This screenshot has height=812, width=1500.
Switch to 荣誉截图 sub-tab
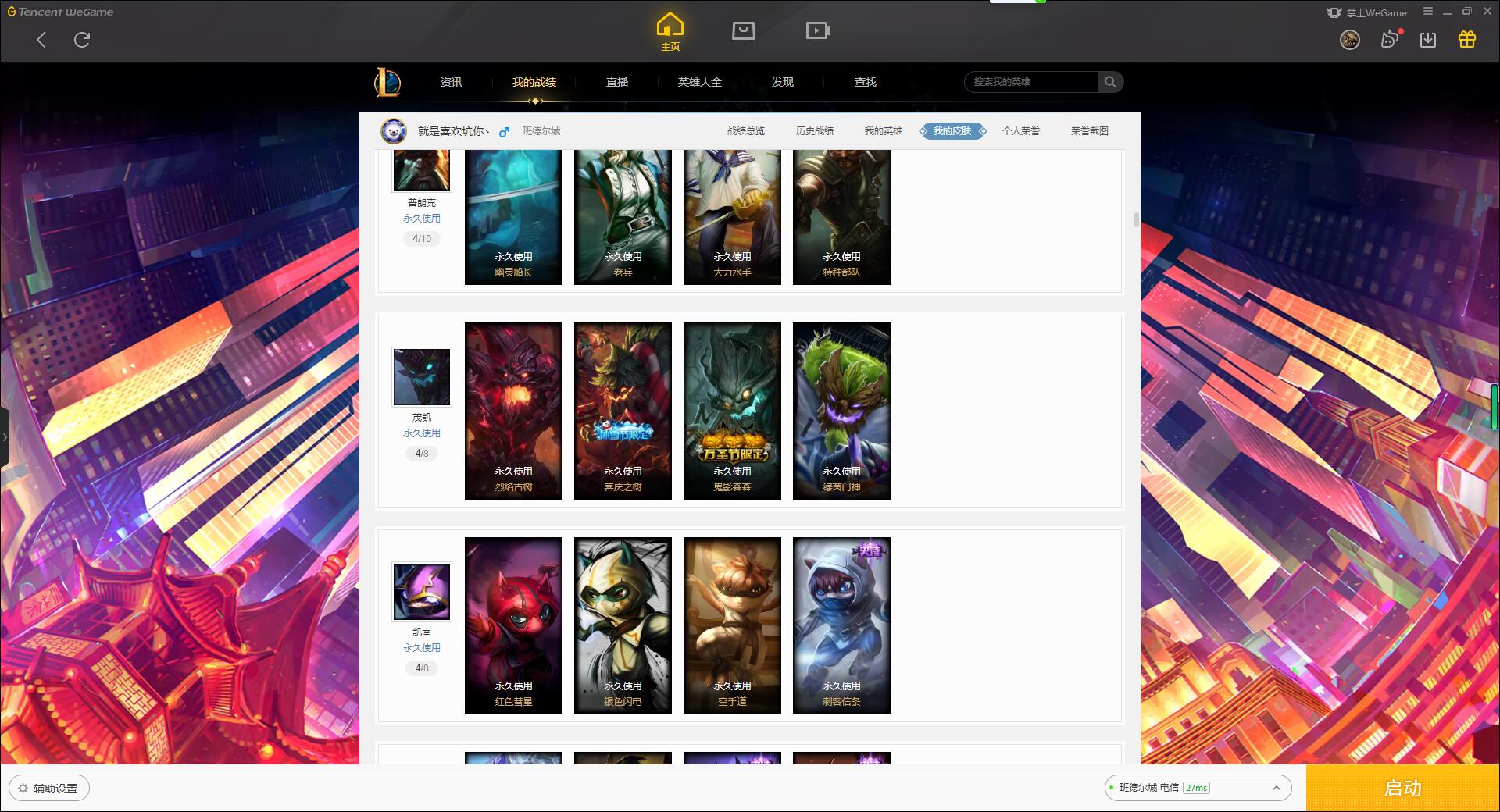pyautogui.click(x=1090, y=131)
